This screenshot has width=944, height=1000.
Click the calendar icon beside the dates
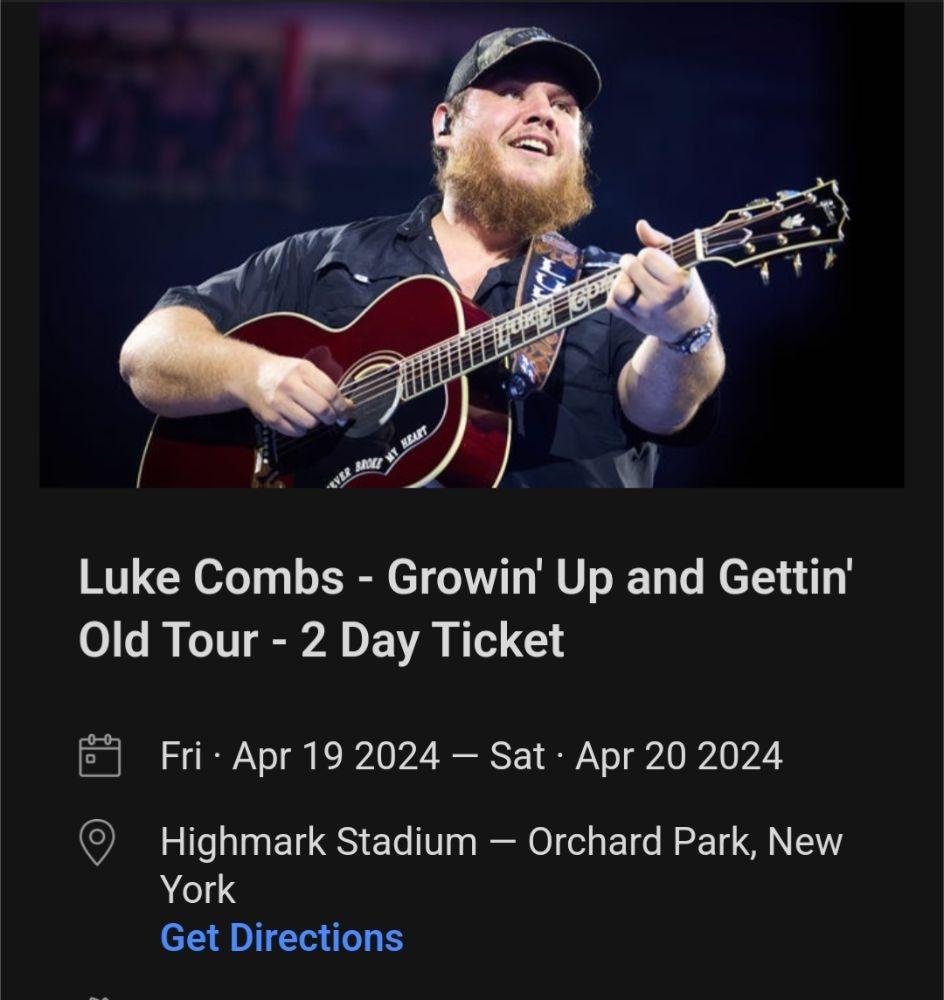pos(99,756)
